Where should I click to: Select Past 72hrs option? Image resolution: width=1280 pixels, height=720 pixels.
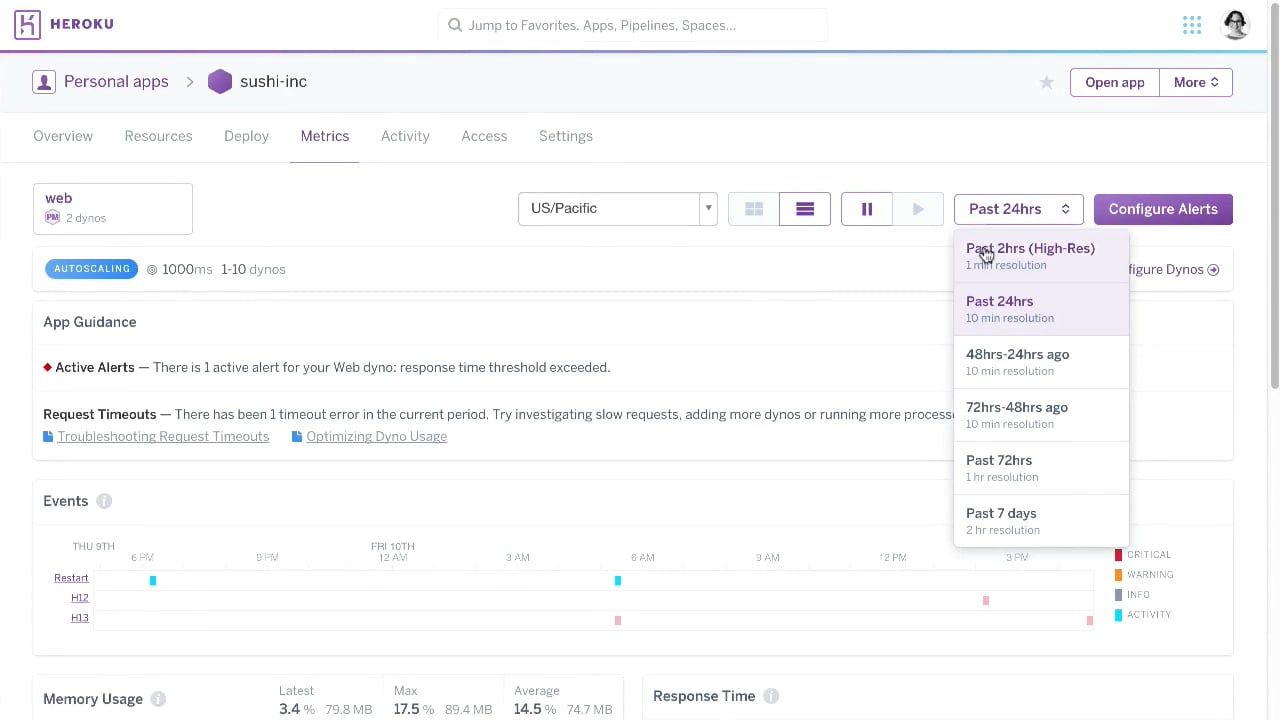pyautogui.click(x=1041, y=468)
